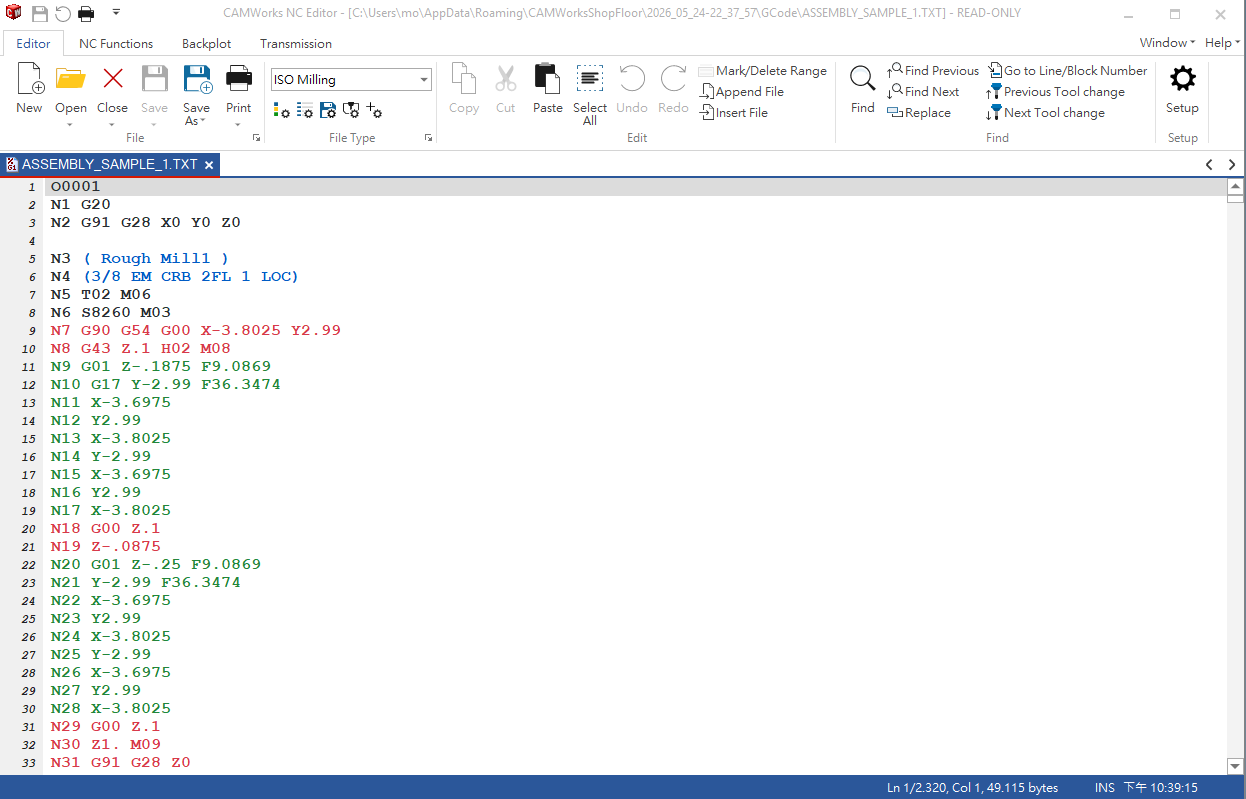The image size is (1246, 799).
Task: Click the Paste clipboard icon
Action: click(x=547, y=79)
